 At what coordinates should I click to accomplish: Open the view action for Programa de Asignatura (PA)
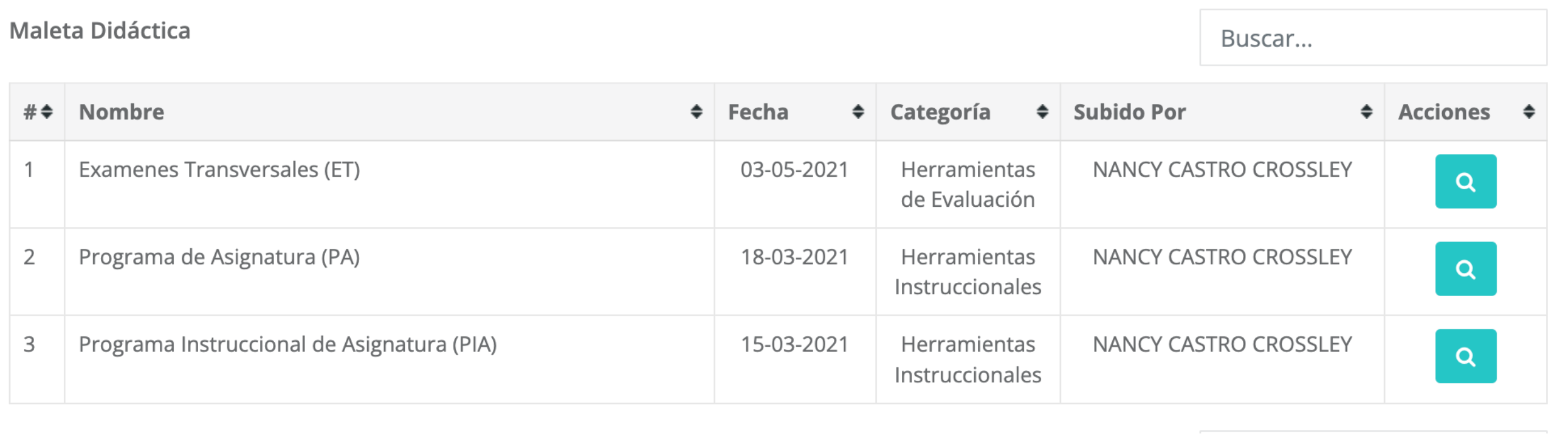(1465, 269)
